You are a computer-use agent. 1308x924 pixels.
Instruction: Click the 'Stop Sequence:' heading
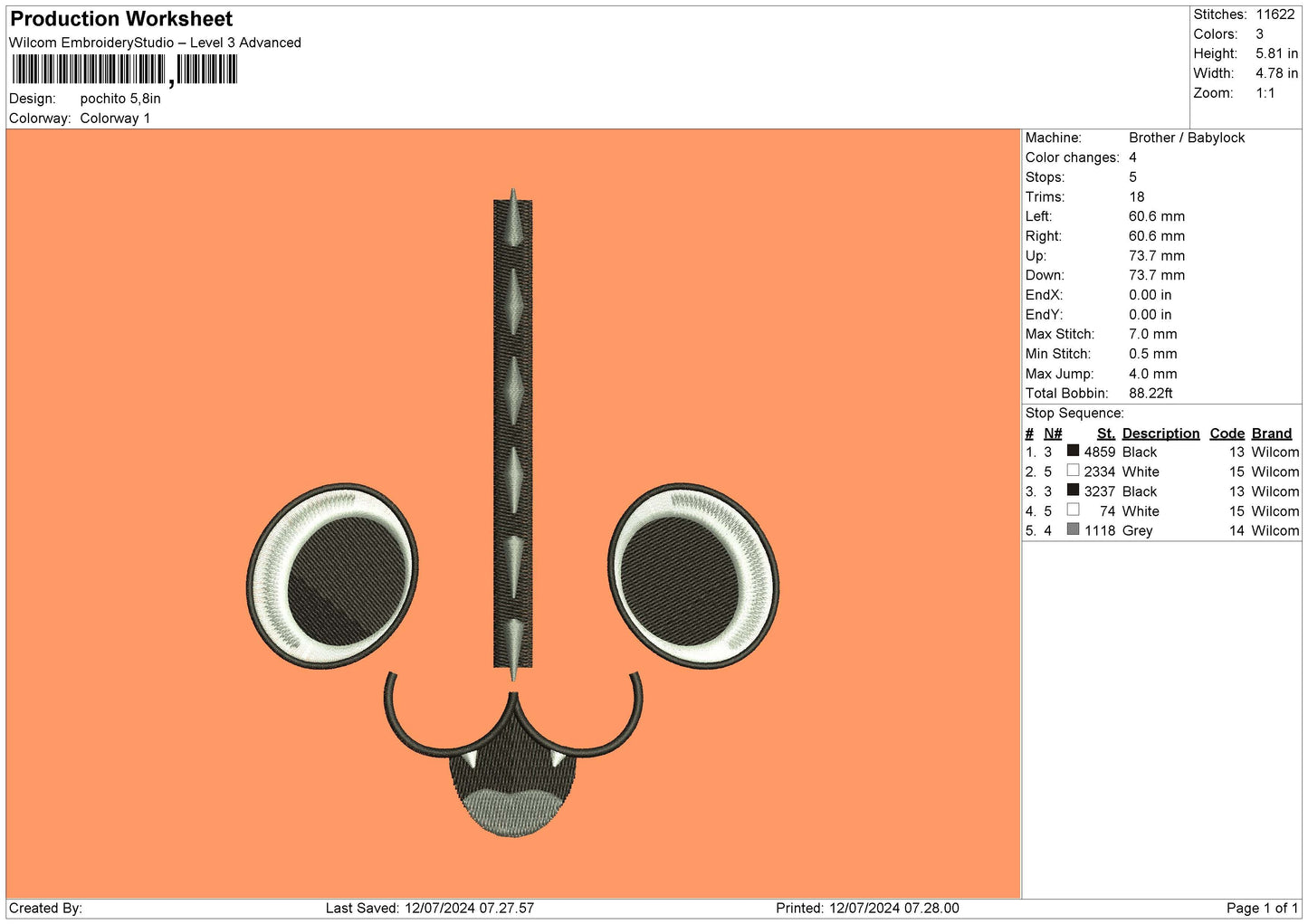(1074, 414)
